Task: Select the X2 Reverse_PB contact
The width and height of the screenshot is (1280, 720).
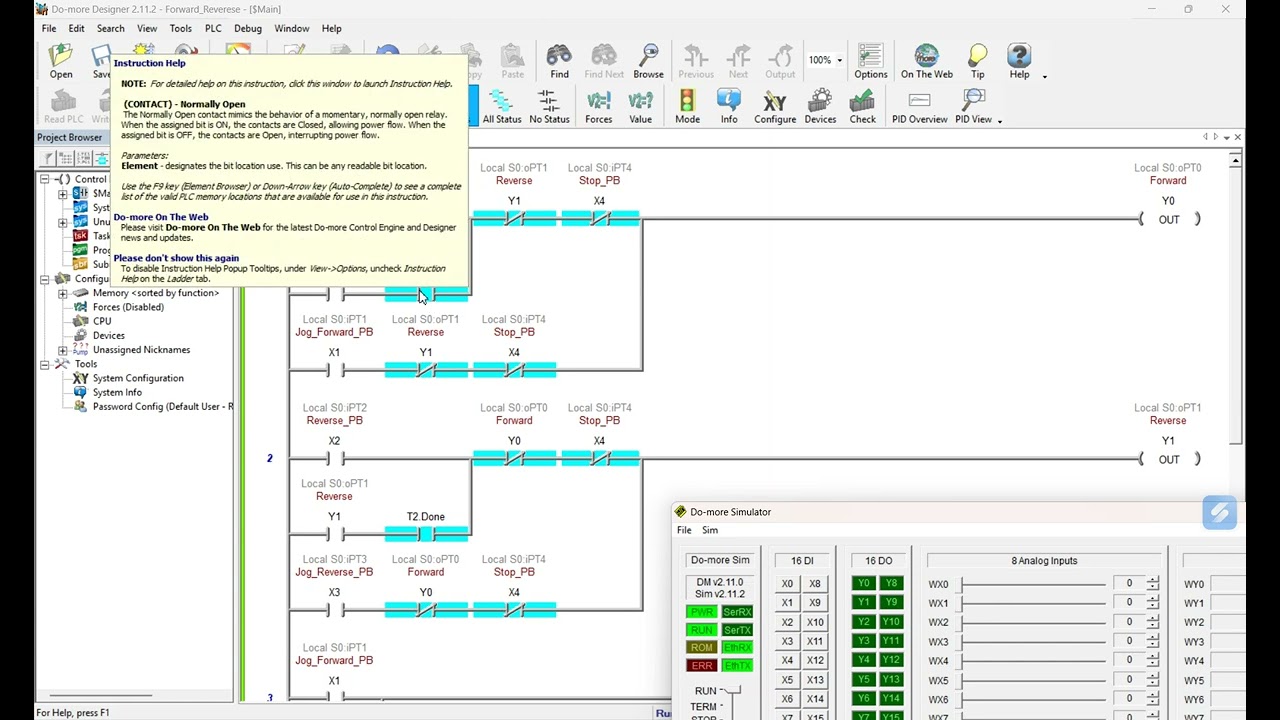Action: click(x=334, y=458)
